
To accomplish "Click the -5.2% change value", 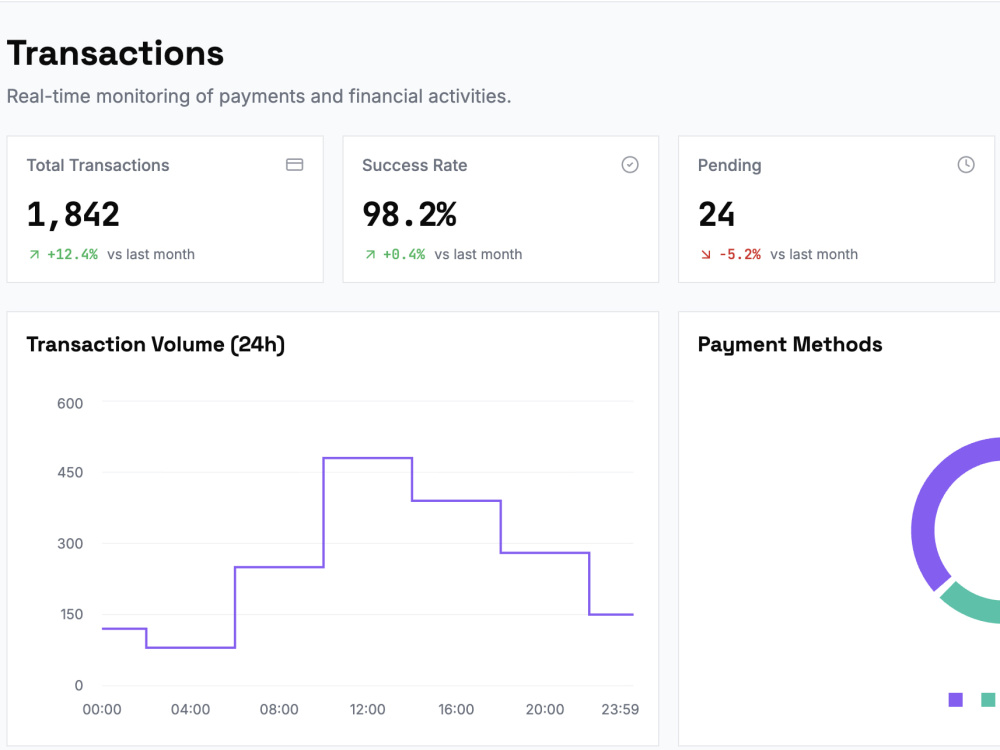I will pos(740,254).
